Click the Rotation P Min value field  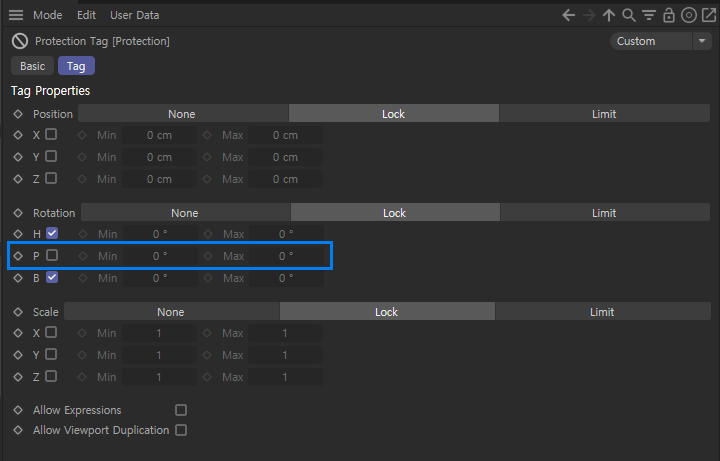[x=160, y=256]
